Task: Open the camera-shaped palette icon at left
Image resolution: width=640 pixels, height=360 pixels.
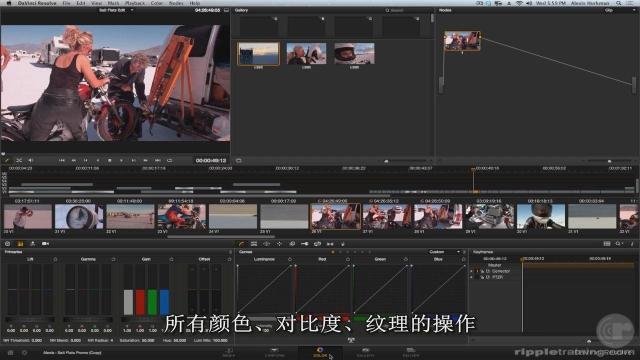Action: [45, 244]
